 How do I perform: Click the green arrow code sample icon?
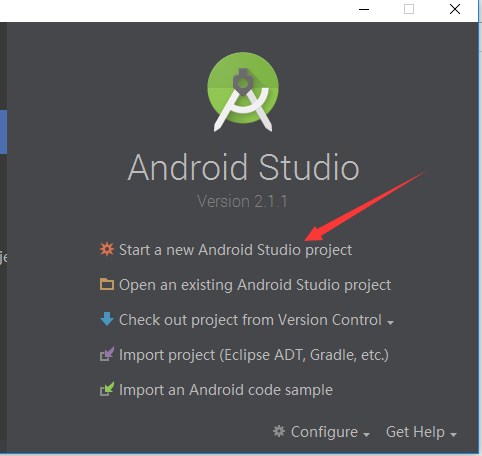tap(107, 389)
